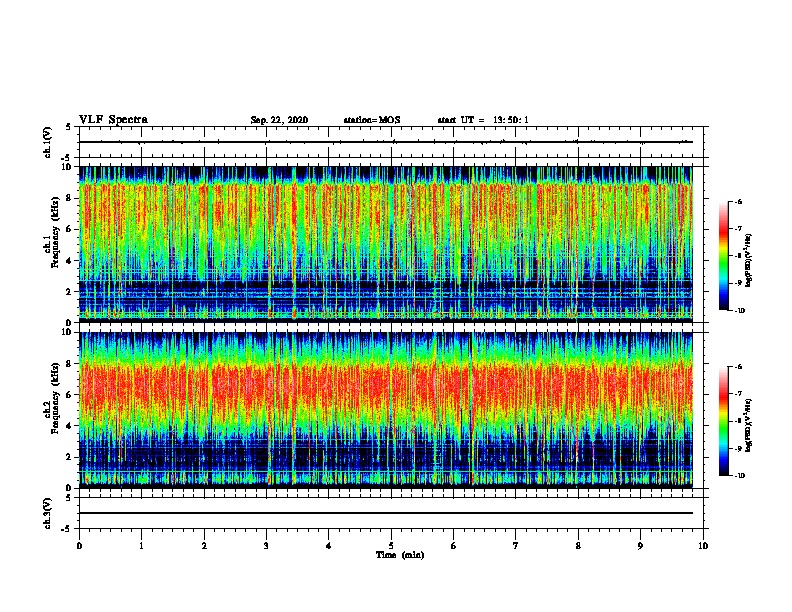Click the time axis tick label '7'
This screenshot has width=792, height=612.
516,546
